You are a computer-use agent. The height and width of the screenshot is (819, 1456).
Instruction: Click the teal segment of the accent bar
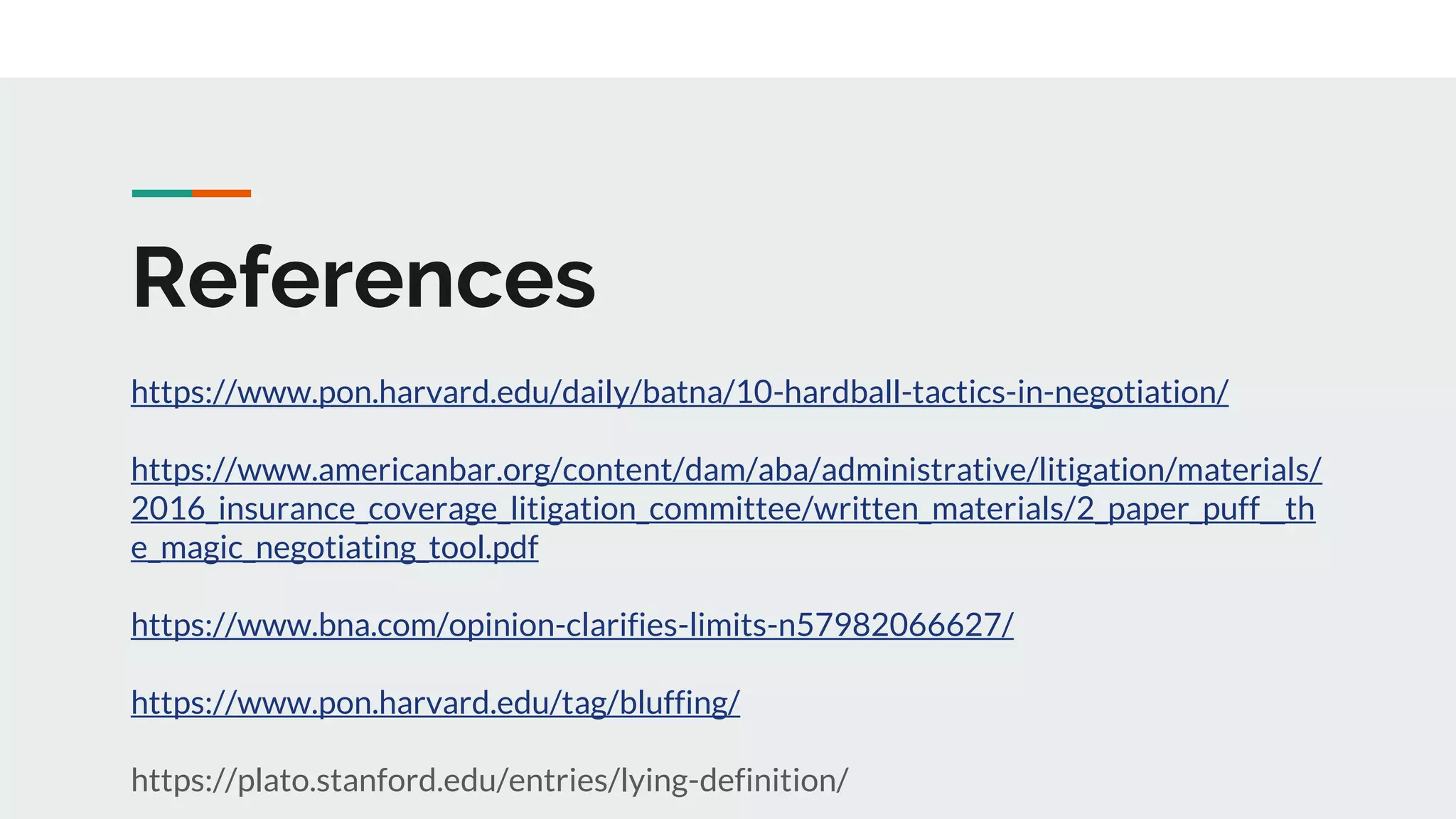point(161,193)
